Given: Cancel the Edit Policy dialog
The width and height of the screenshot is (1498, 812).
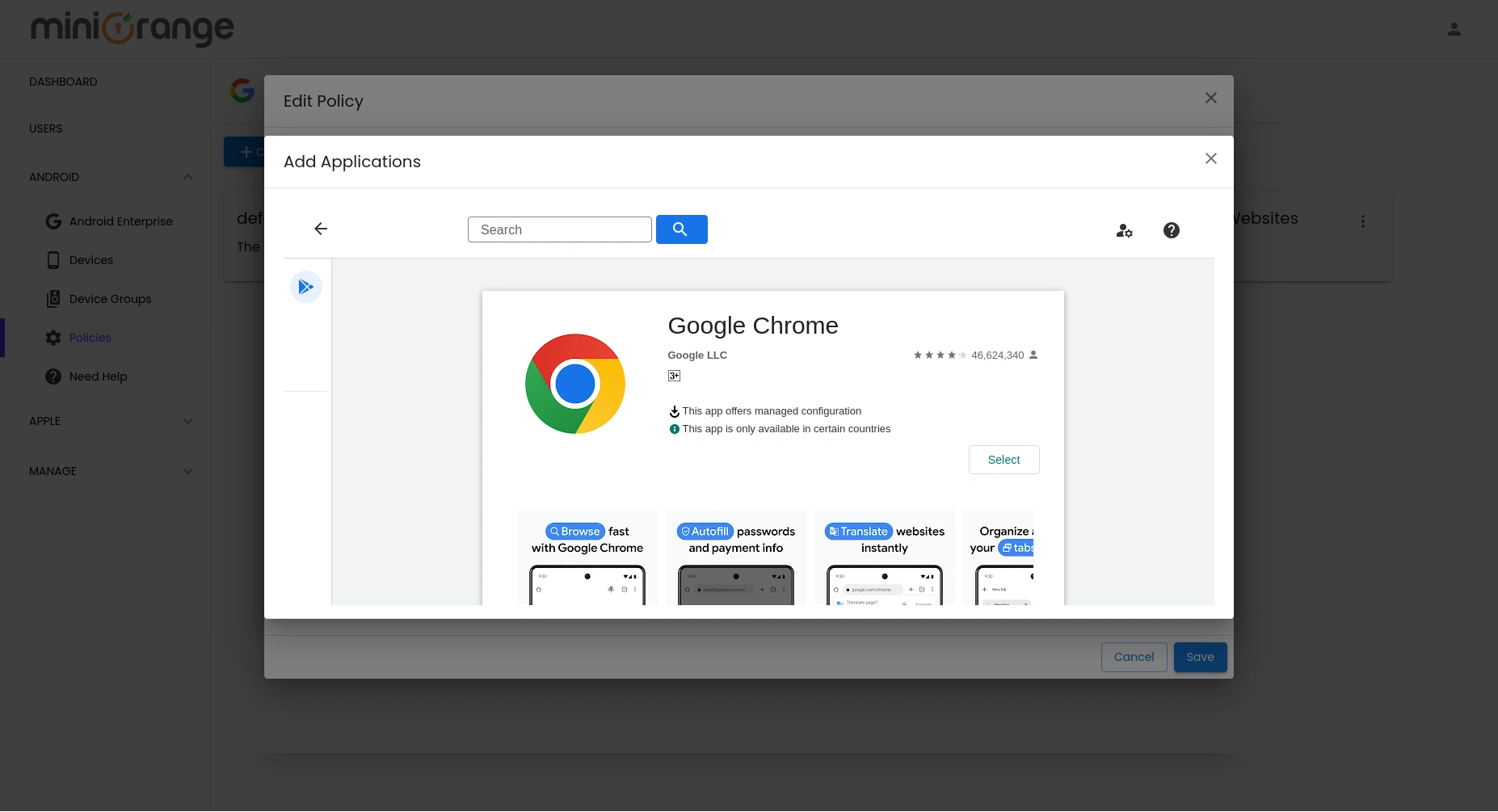Looking at the screenshot, I should (x=1134, y=657).
